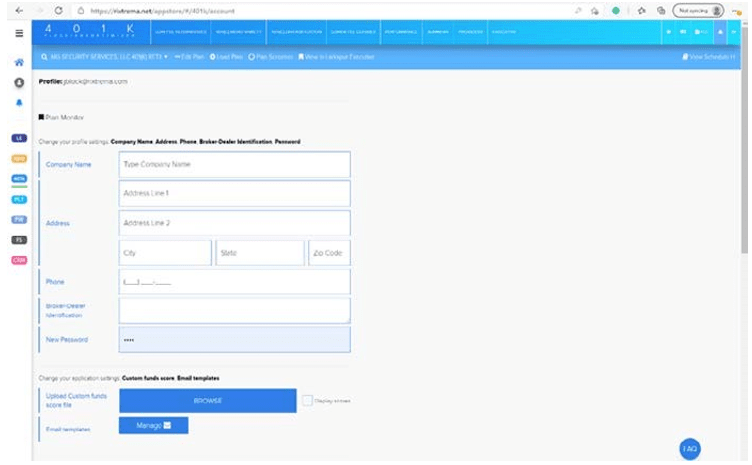Open the round FAQ help button

click(689, 449)
